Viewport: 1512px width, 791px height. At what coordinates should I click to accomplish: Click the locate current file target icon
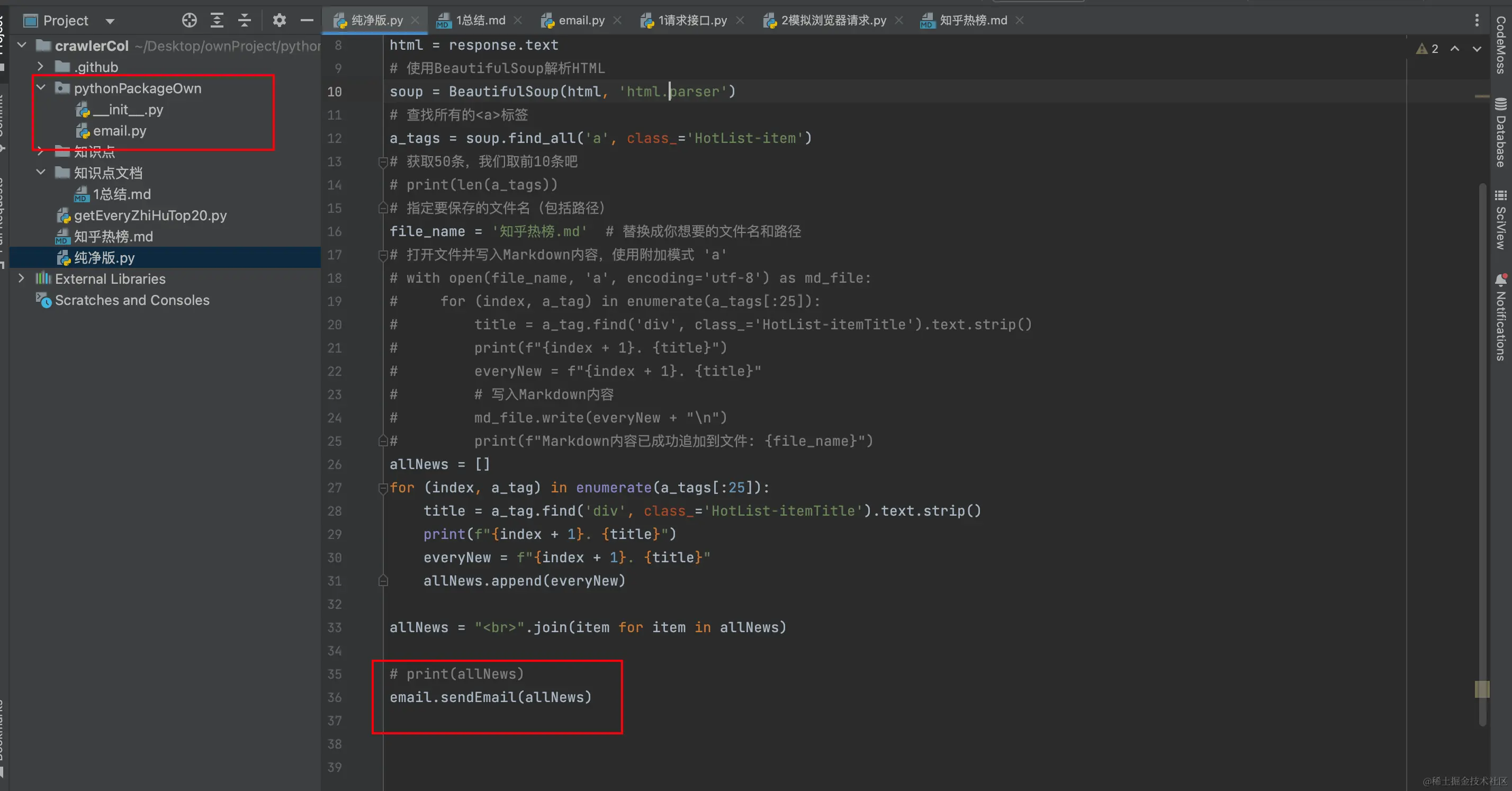click(x=189, y=21)
